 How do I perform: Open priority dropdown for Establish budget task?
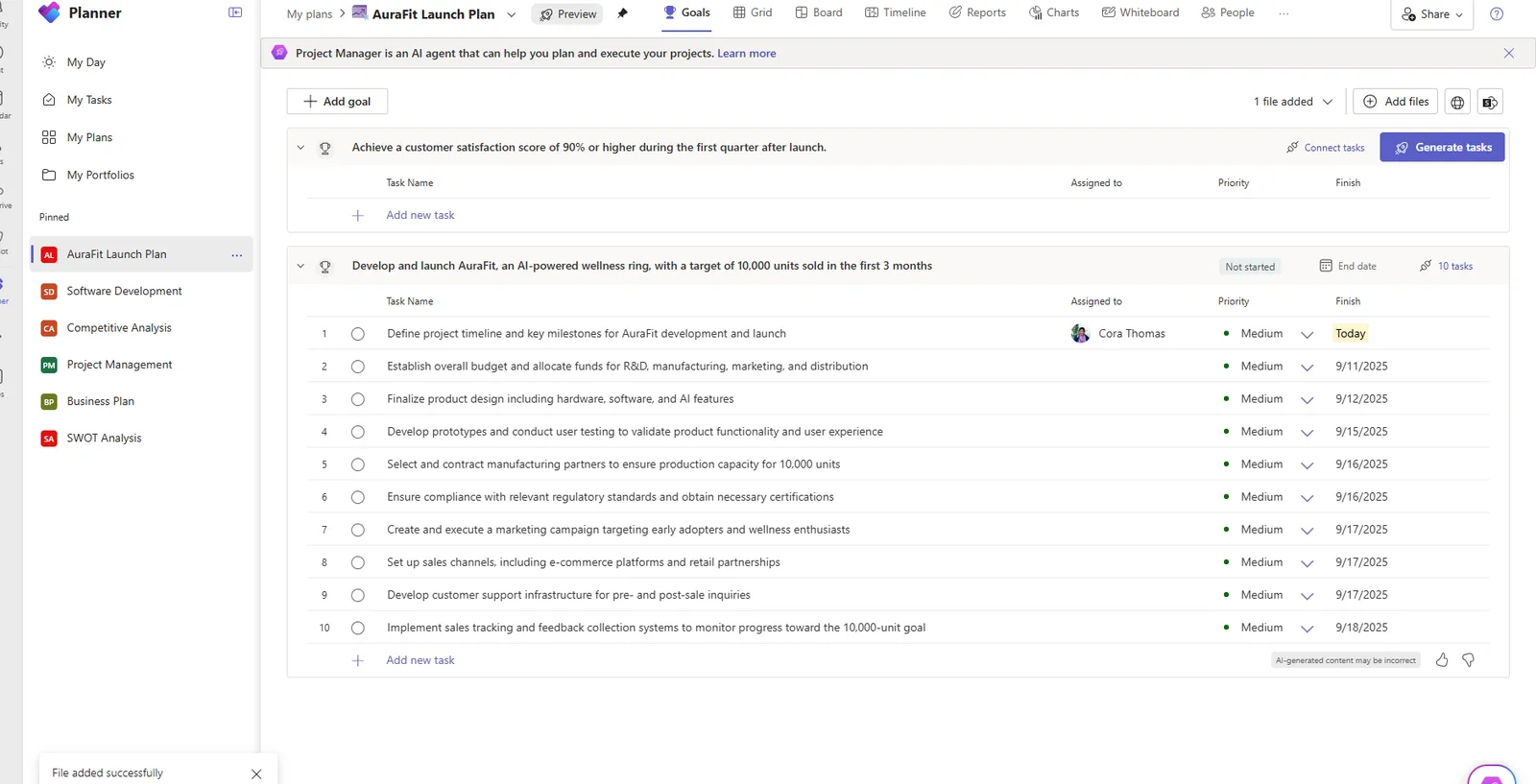pyautogui.click(x=1307, y=368)
